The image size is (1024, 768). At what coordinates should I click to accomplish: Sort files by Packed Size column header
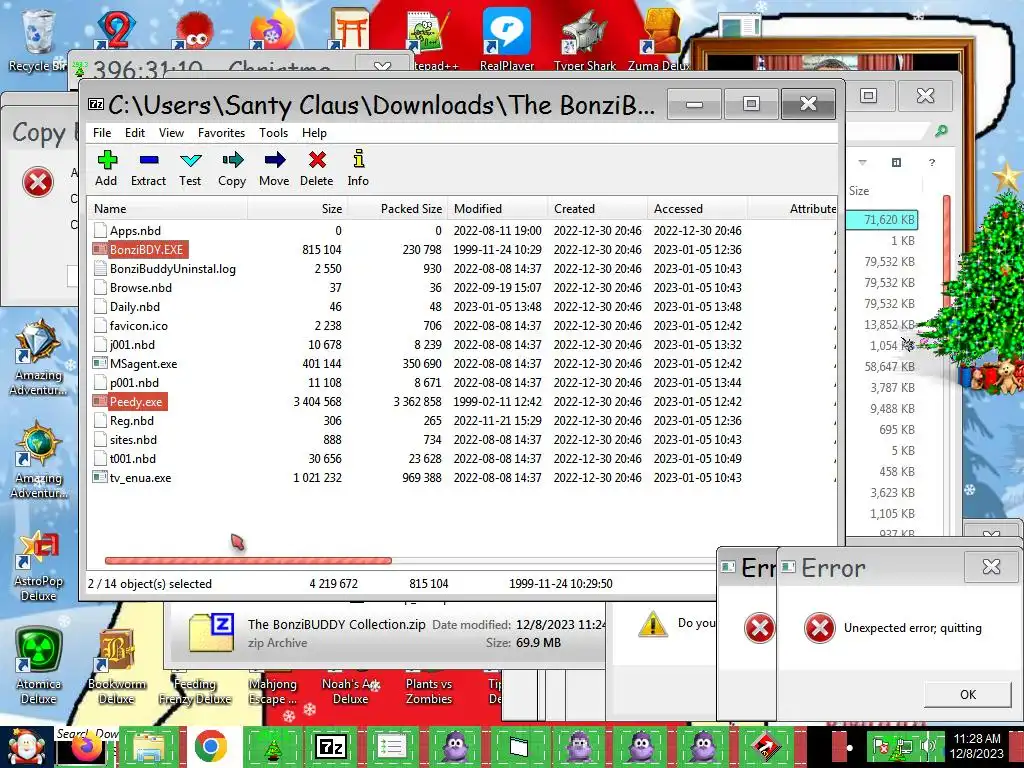(397, 209)
